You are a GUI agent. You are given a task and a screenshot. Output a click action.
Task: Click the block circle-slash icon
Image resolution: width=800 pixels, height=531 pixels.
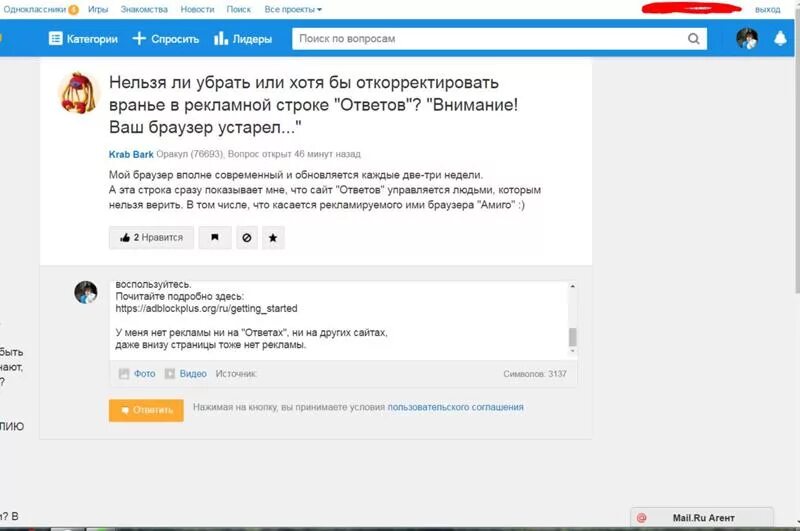coord(247,238)
